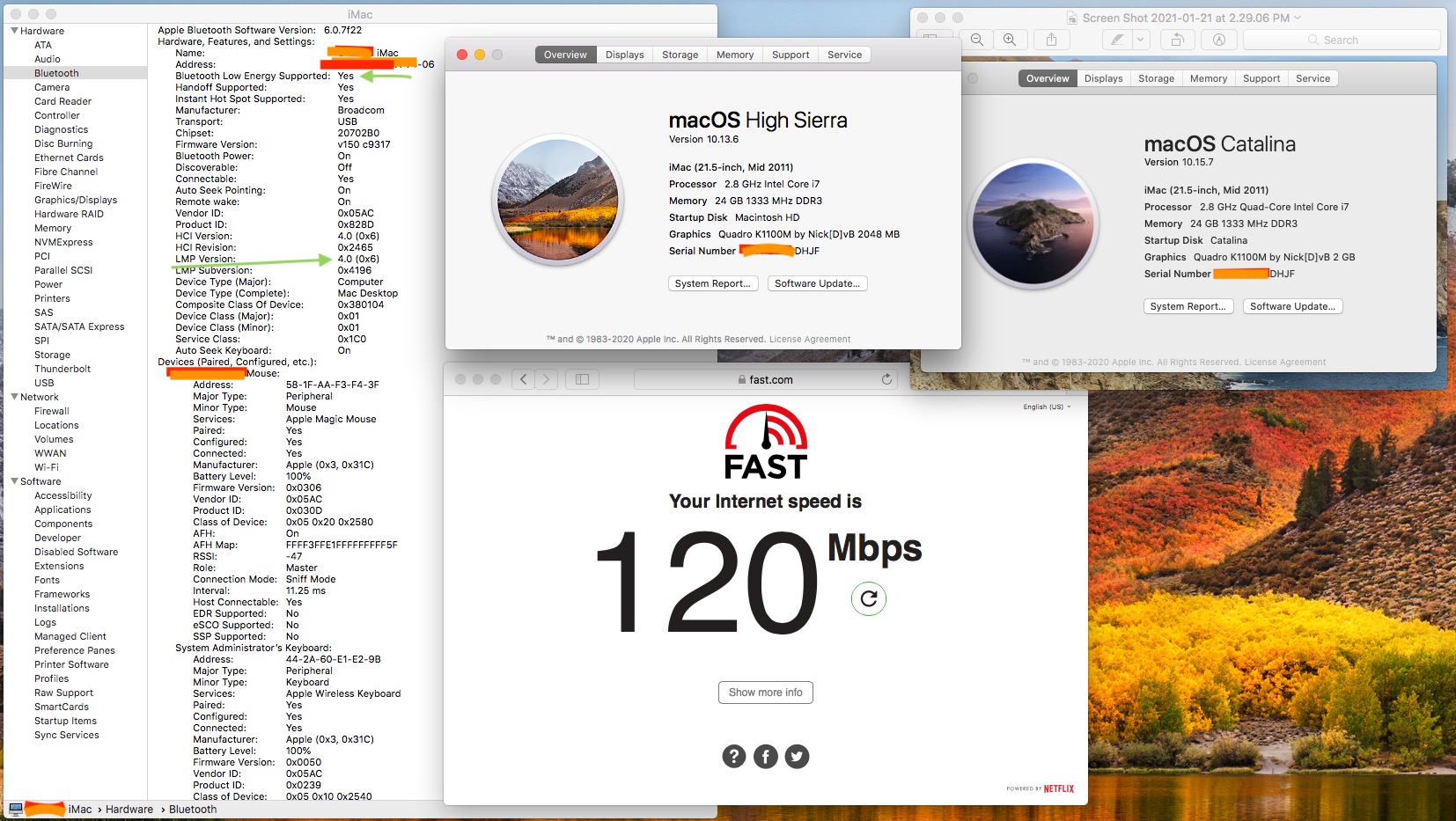Select Disabled Software in the sidebar
This screenshot has width=1456, height=821.
76,552
